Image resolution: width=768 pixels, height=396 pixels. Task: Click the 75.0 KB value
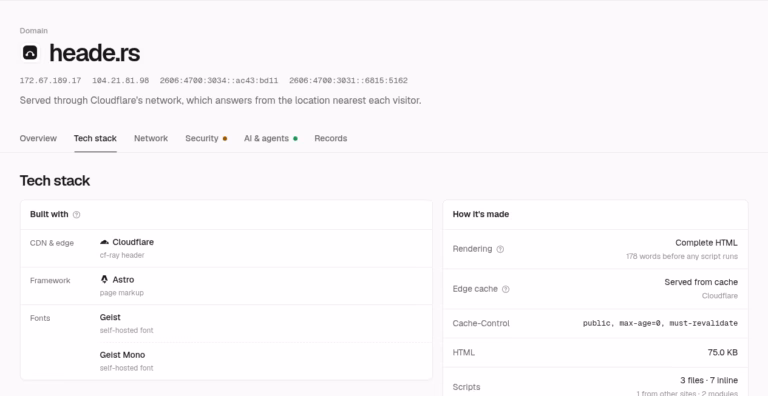(x=722, y=353)
